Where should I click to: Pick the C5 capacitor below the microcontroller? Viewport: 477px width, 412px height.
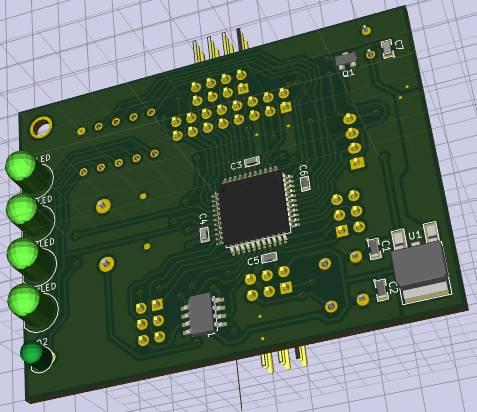tap(269, 257)
